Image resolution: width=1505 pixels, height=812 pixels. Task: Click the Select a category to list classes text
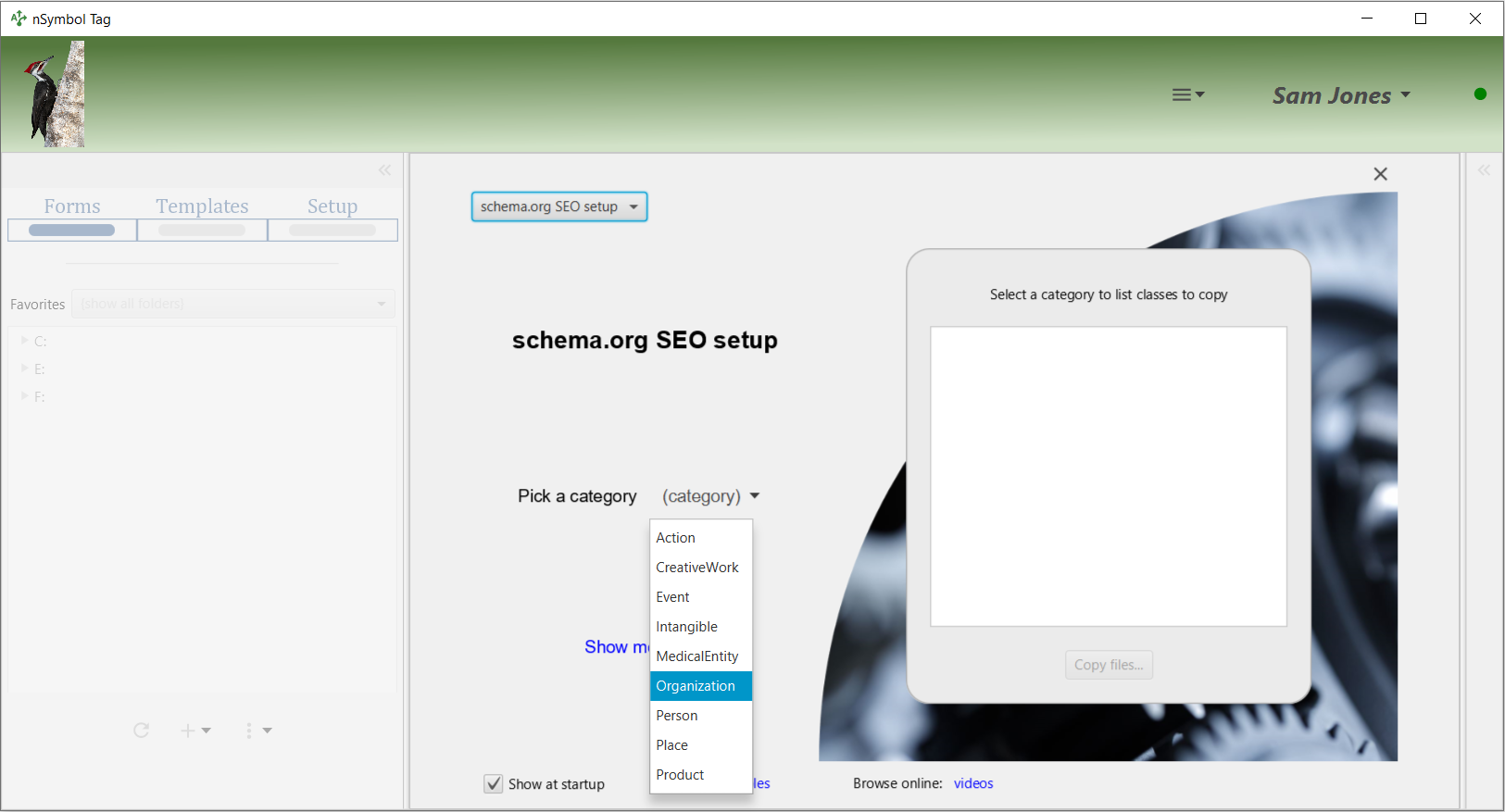(x=1109, y=294)
